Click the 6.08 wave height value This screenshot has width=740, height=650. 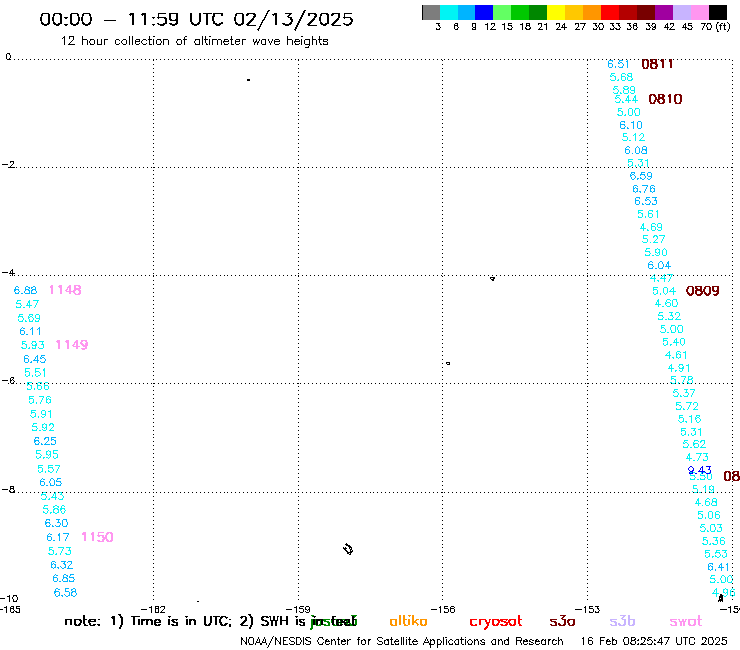coord(636,151)
